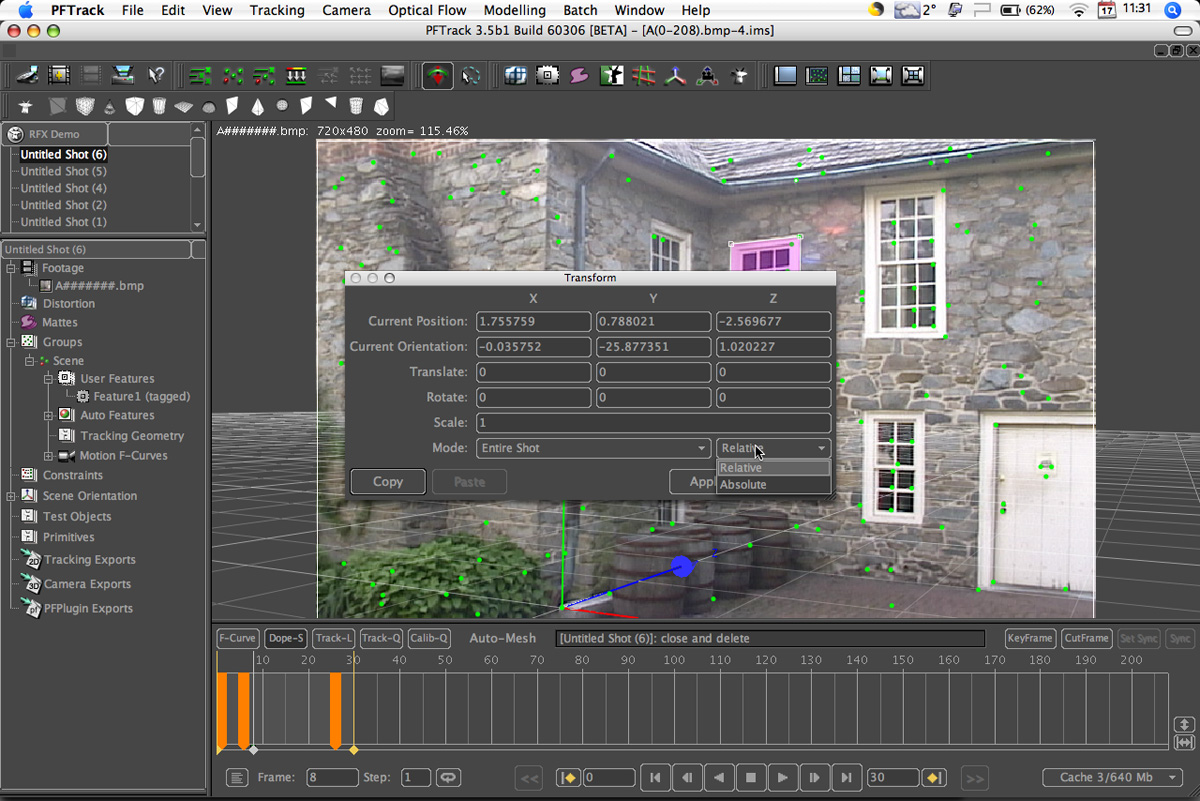
Task: Open the Cache 3/640 Mb dropdown
Action: click(1112, 777)
